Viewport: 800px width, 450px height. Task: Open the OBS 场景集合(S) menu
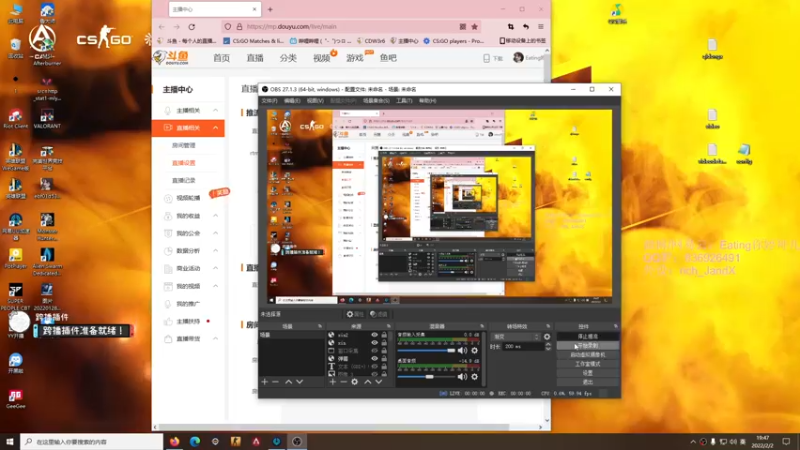tap(376, 101)
